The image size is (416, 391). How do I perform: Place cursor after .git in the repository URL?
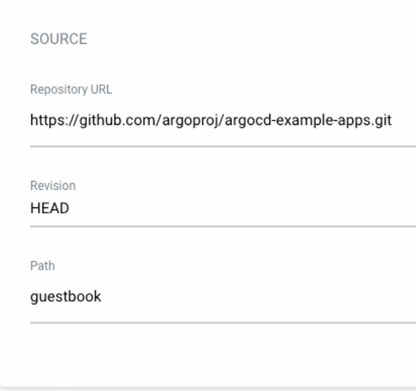392,120
